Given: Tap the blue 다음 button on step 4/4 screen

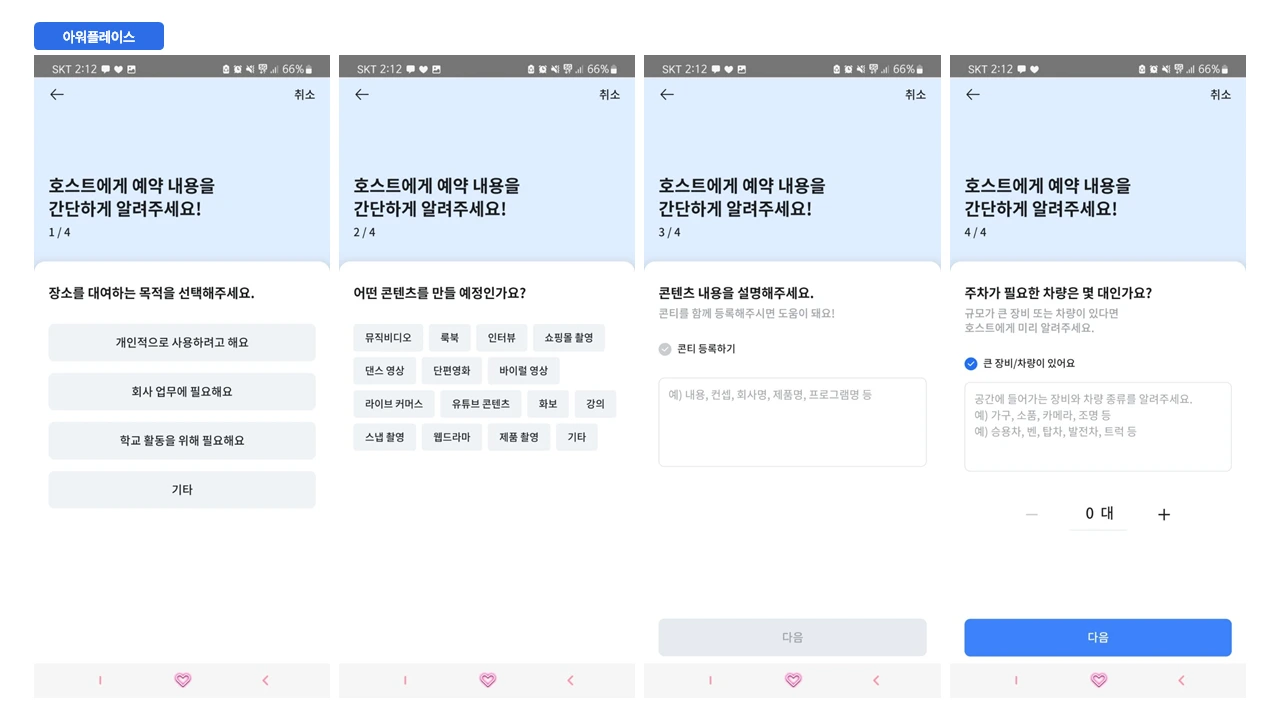Looking at the screenshot, I should click(x=1098, y=637).
